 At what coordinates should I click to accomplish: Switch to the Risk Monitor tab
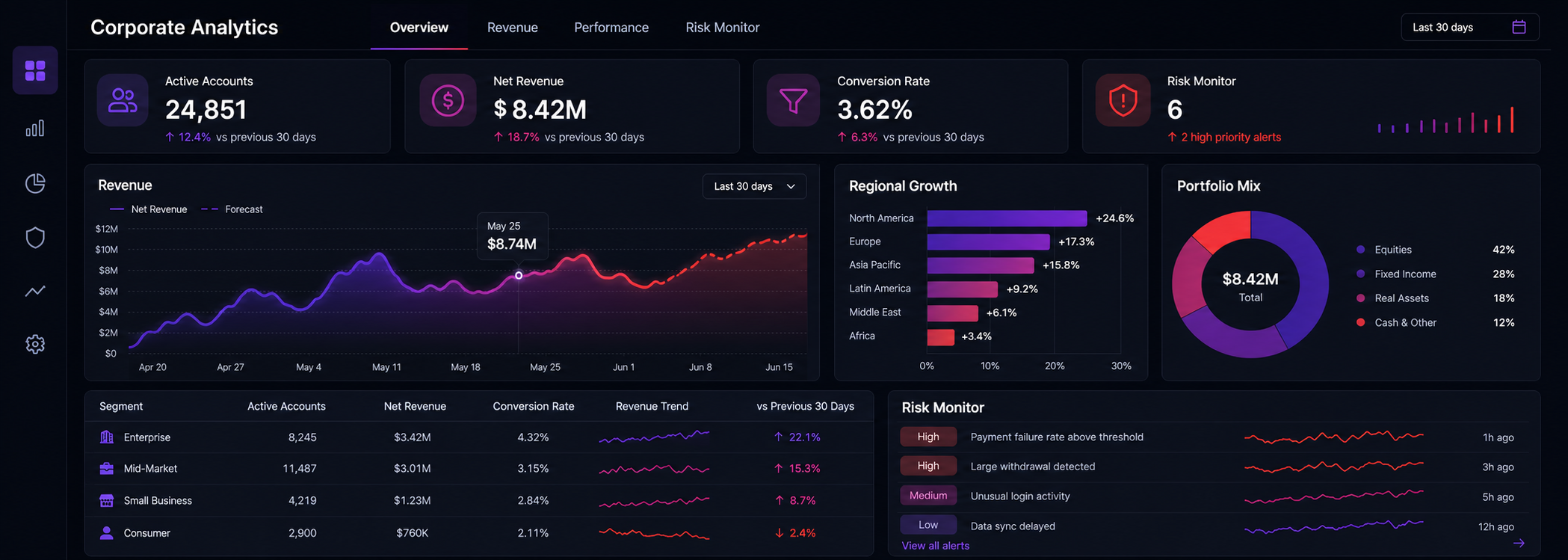click(x=723, y=28)
